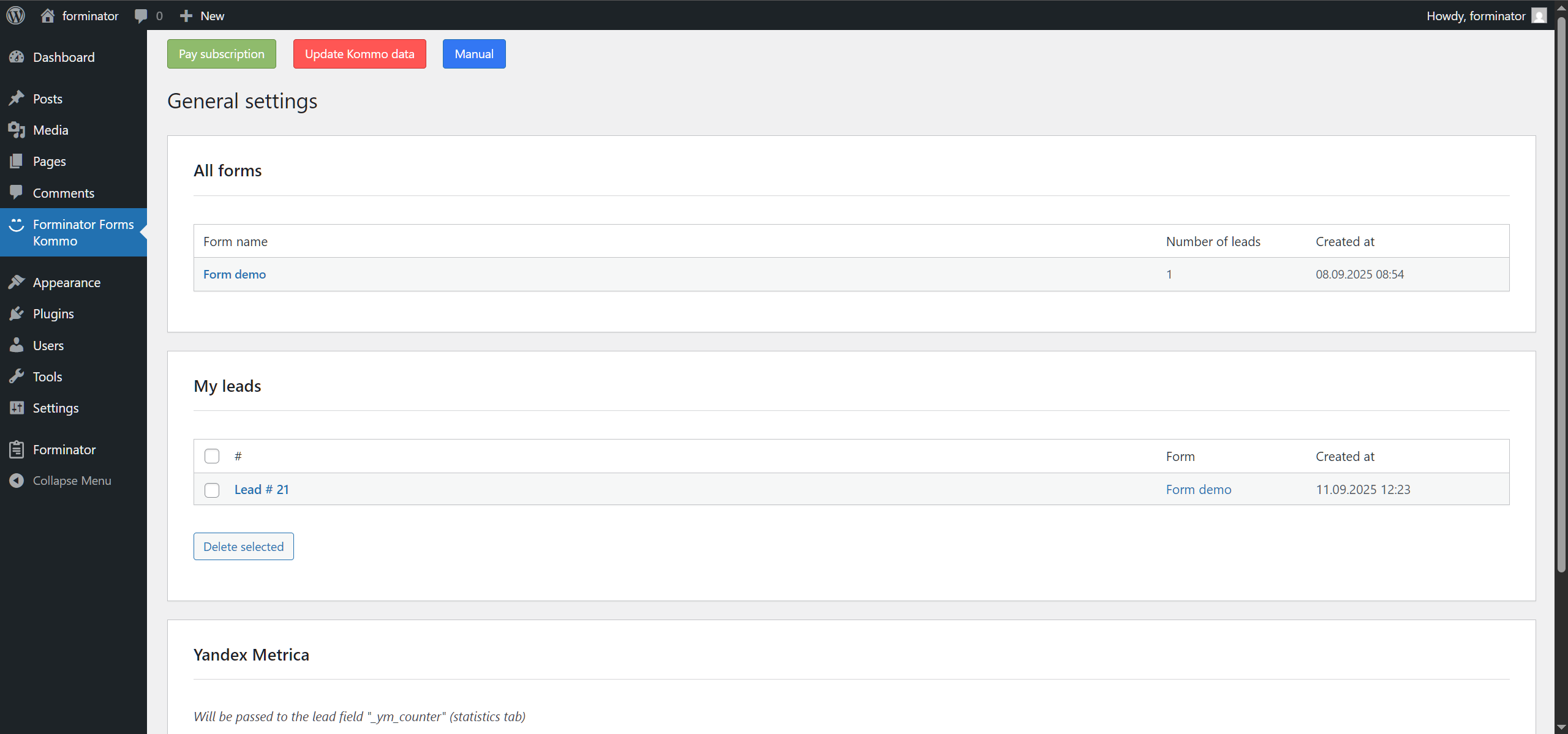
Task: Open the New content menu in admin bar
Action: click(201, 15)
